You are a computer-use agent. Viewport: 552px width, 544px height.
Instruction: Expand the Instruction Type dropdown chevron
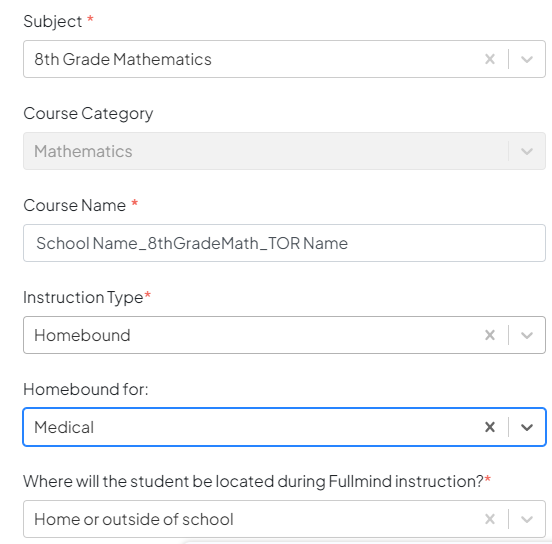click(527, 335)
